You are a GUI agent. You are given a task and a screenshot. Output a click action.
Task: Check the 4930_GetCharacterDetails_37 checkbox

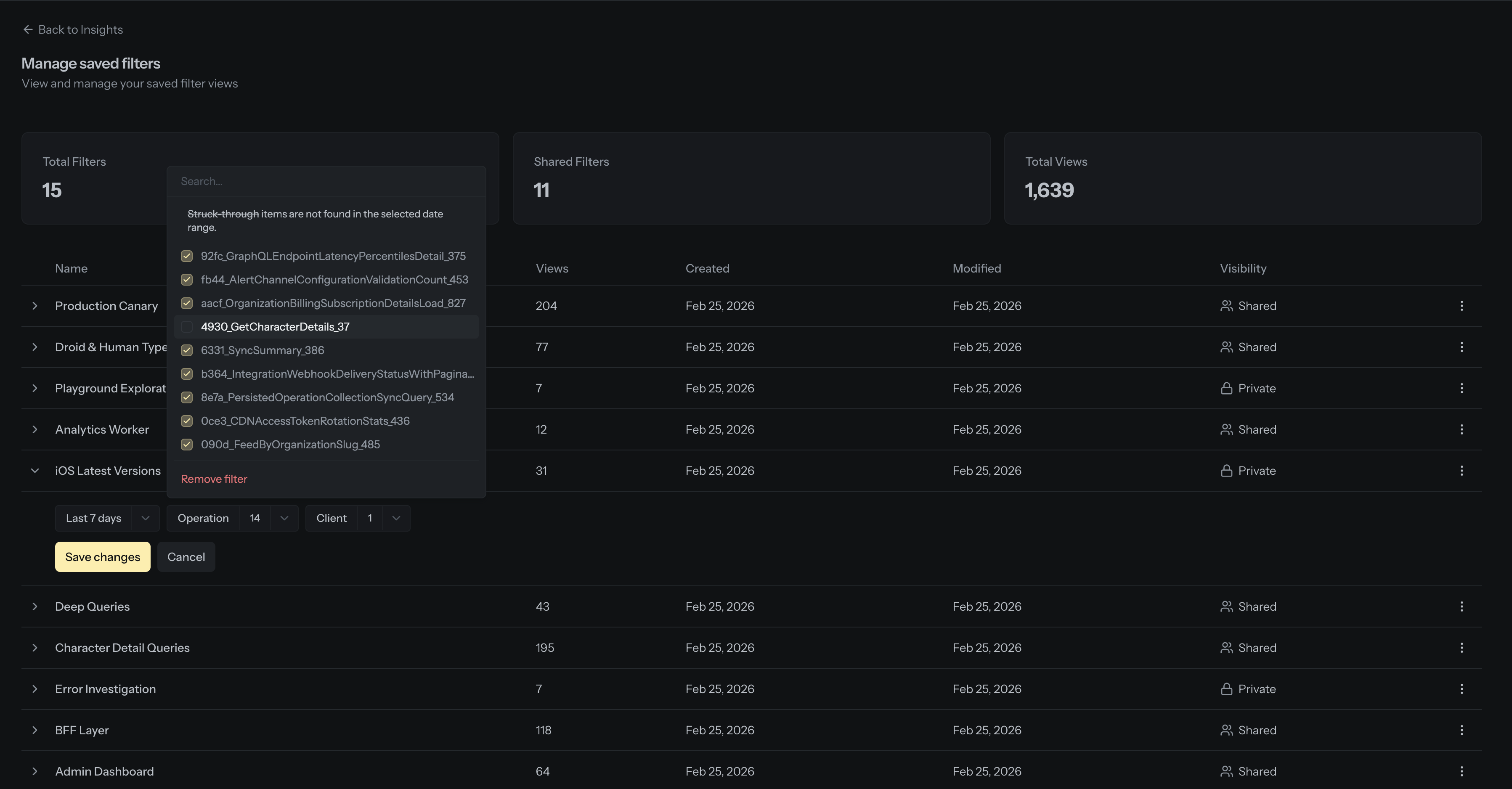[187, 327]
